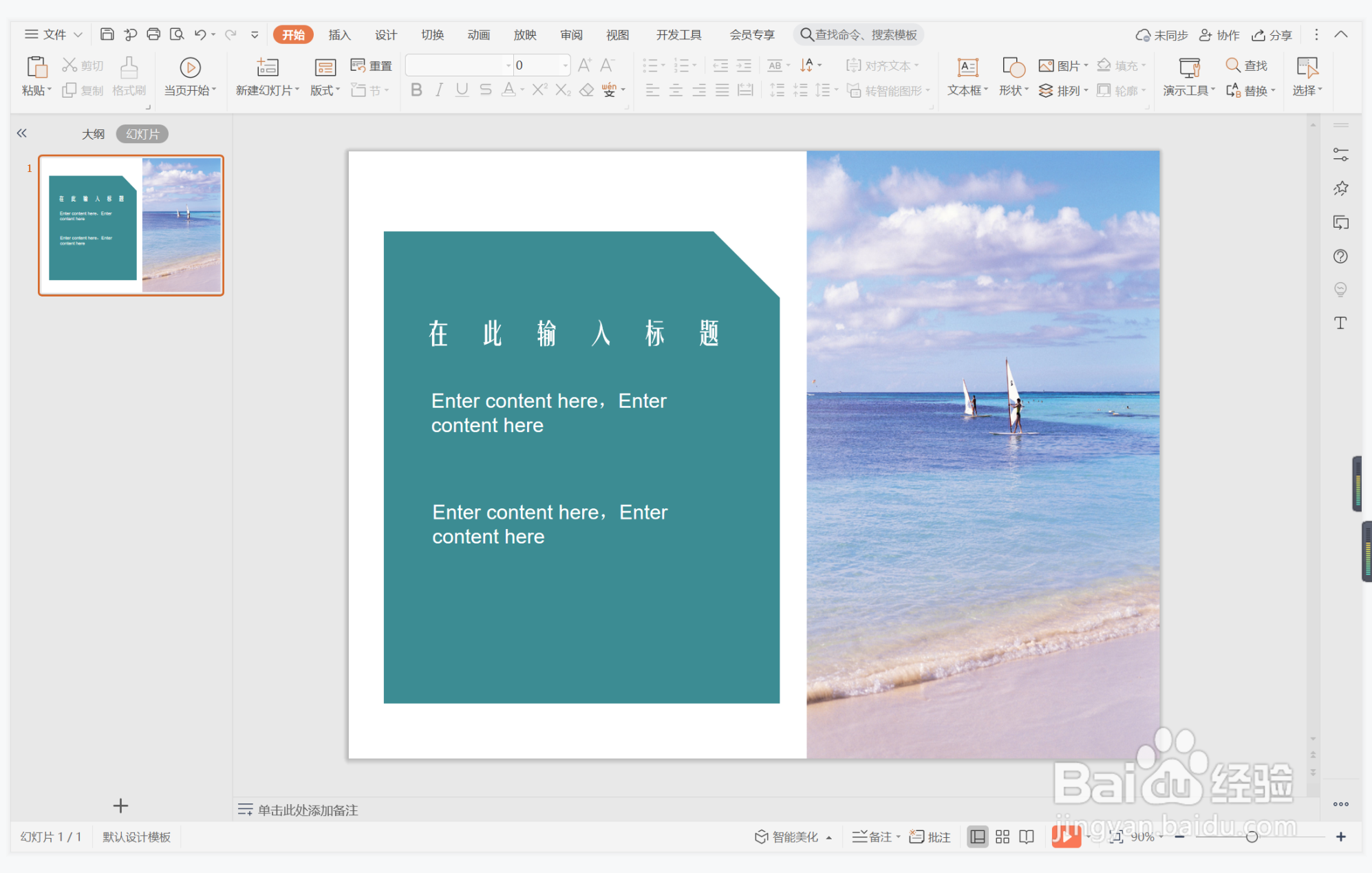Center-align the text
The width and height of the screenshot is (1372, 873).
pyautogui.click(x=676, y=90)
